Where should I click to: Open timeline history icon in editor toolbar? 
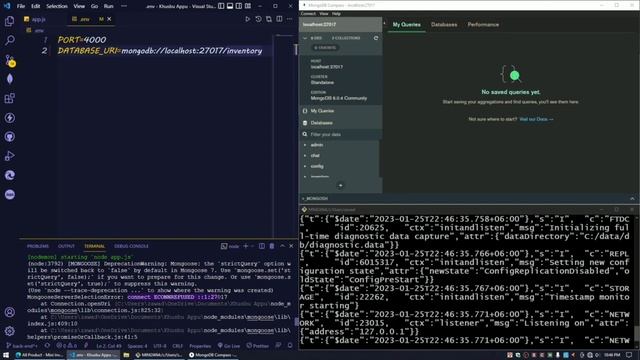pyautogui.click(x=258, y=19)
